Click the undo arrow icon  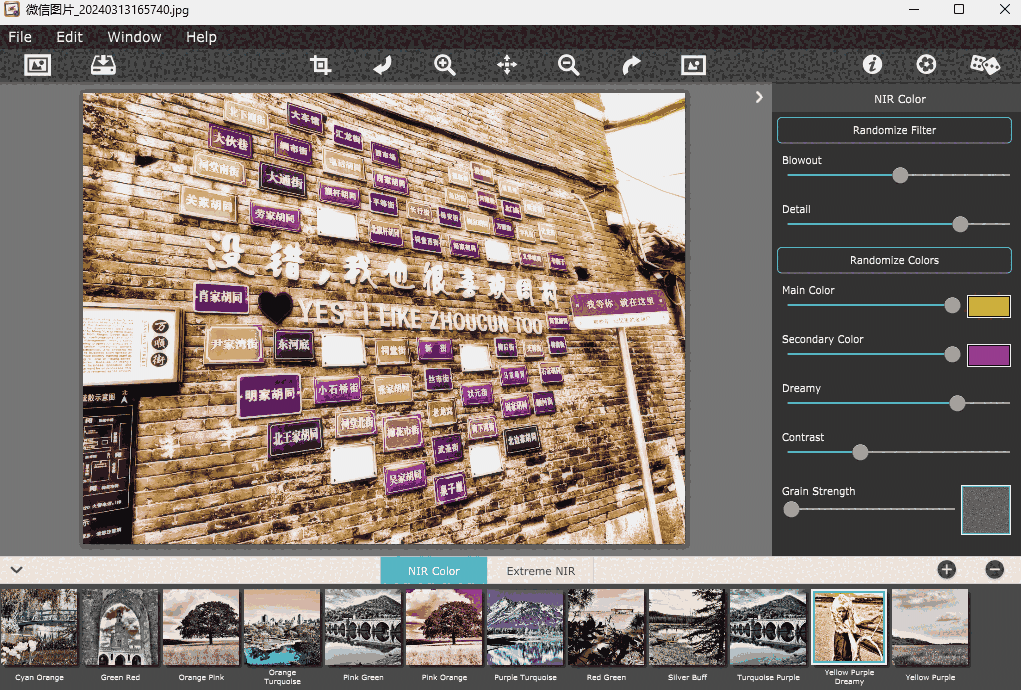pos(382,65)
